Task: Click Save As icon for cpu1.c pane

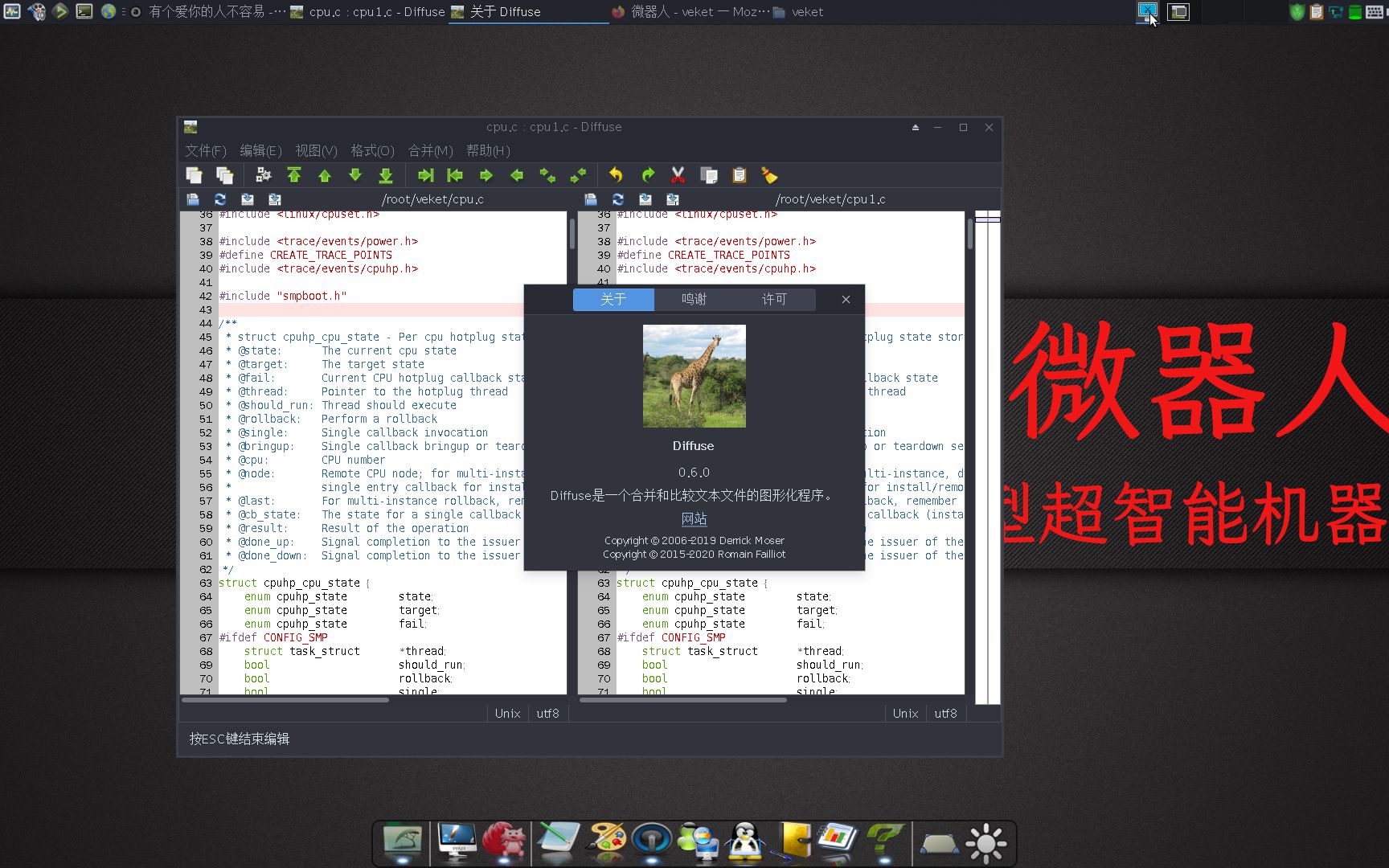Action: 673,199
